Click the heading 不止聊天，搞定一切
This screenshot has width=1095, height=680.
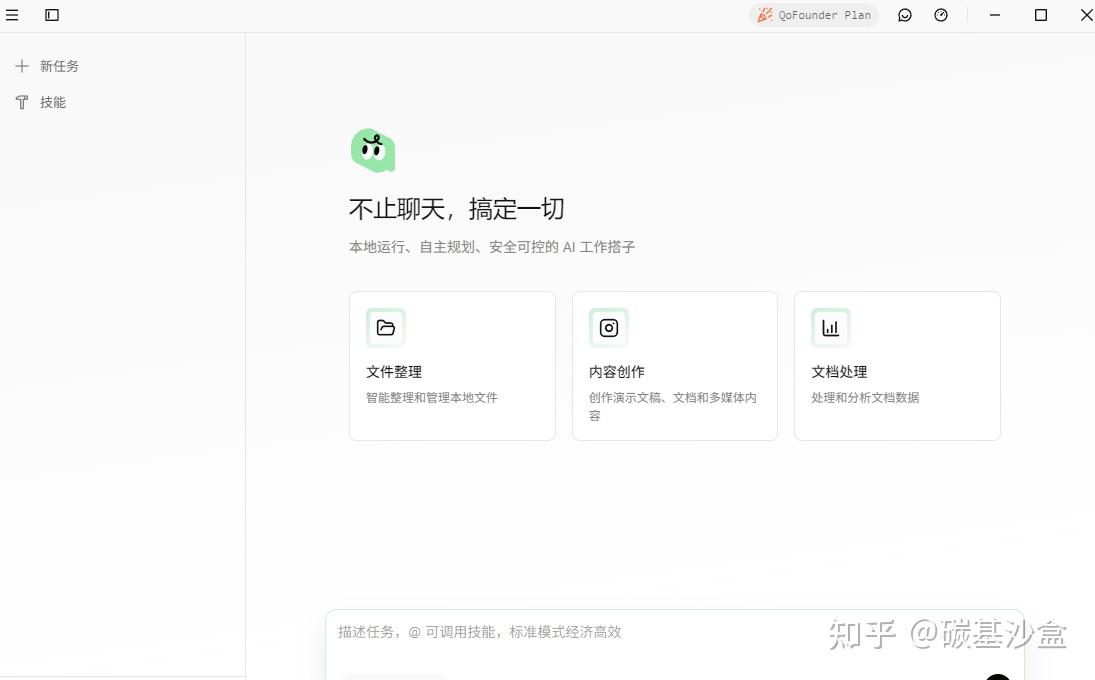457,209
